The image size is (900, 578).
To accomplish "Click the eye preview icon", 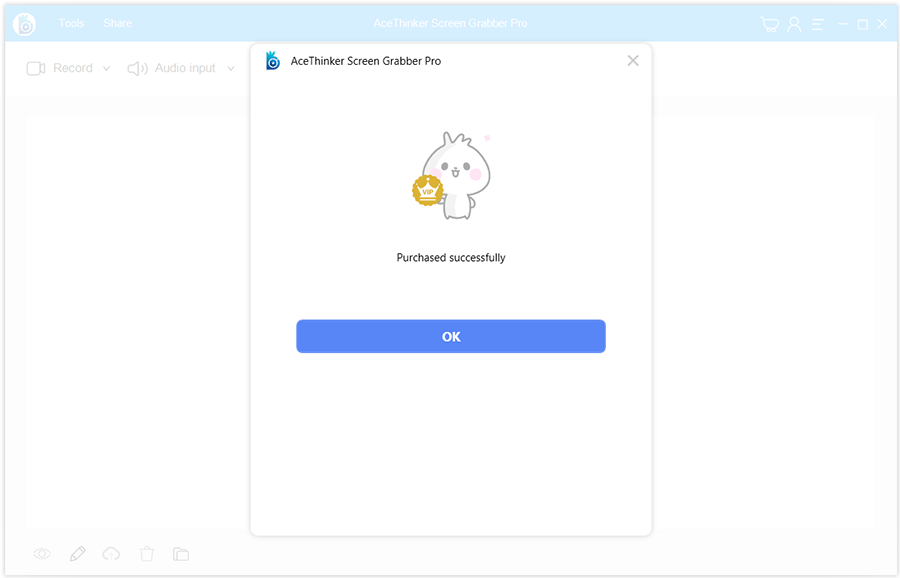I will click(x=42, y=554).
